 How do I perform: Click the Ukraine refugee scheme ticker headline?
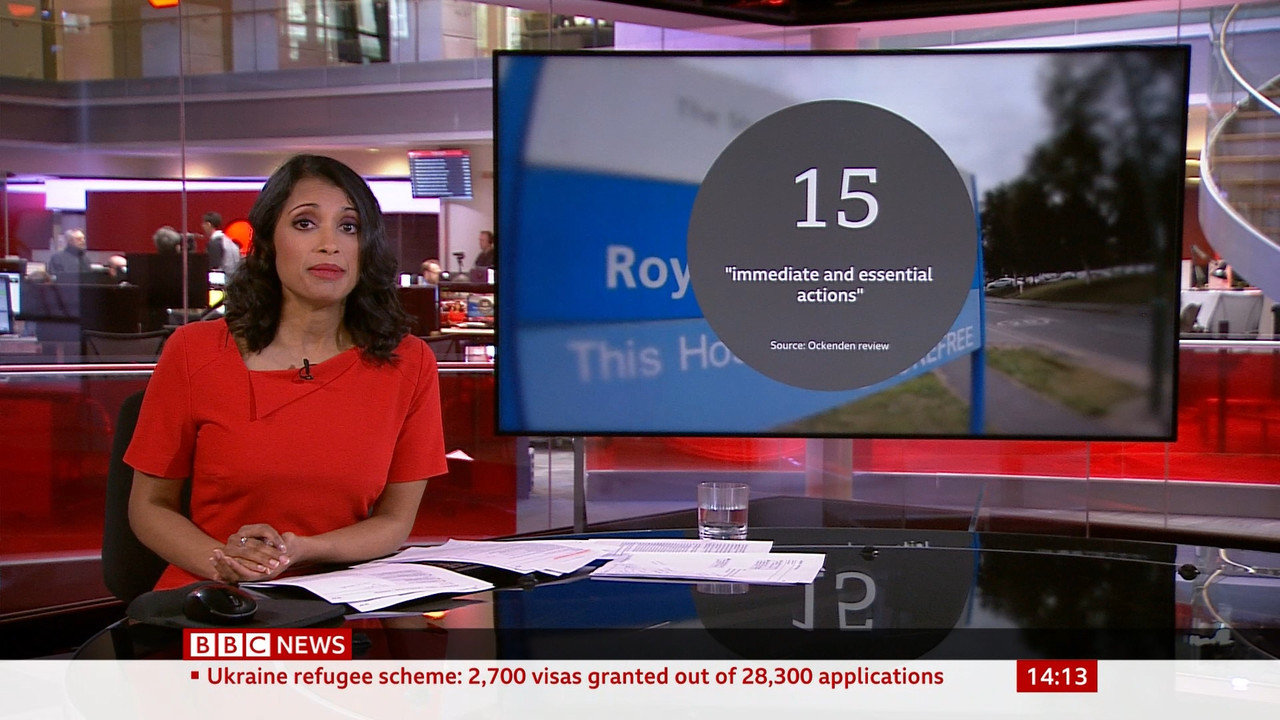(575, 677)
